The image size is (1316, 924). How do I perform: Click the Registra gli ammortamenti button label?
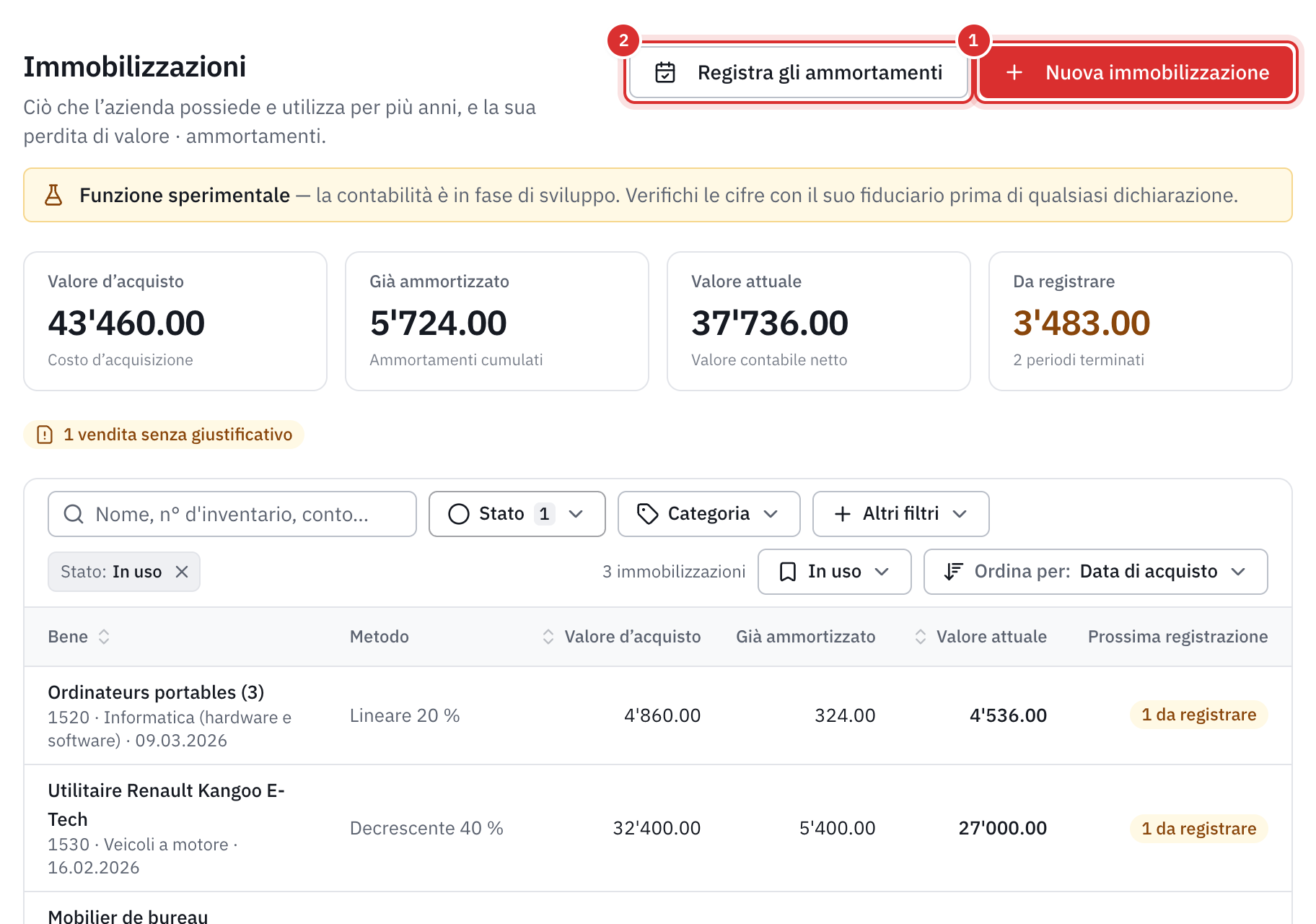820,72
